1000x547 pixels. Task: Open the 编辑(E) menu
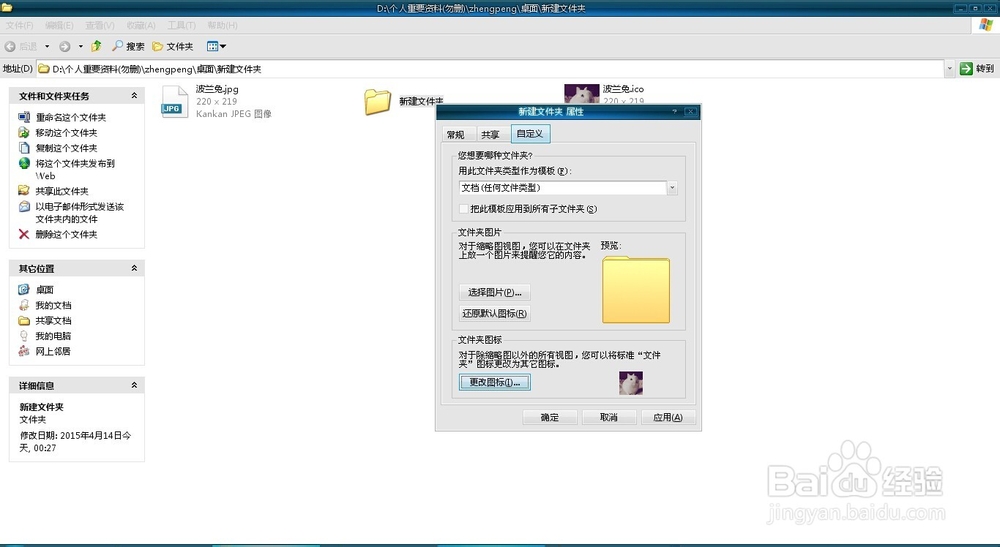(59, 26)
